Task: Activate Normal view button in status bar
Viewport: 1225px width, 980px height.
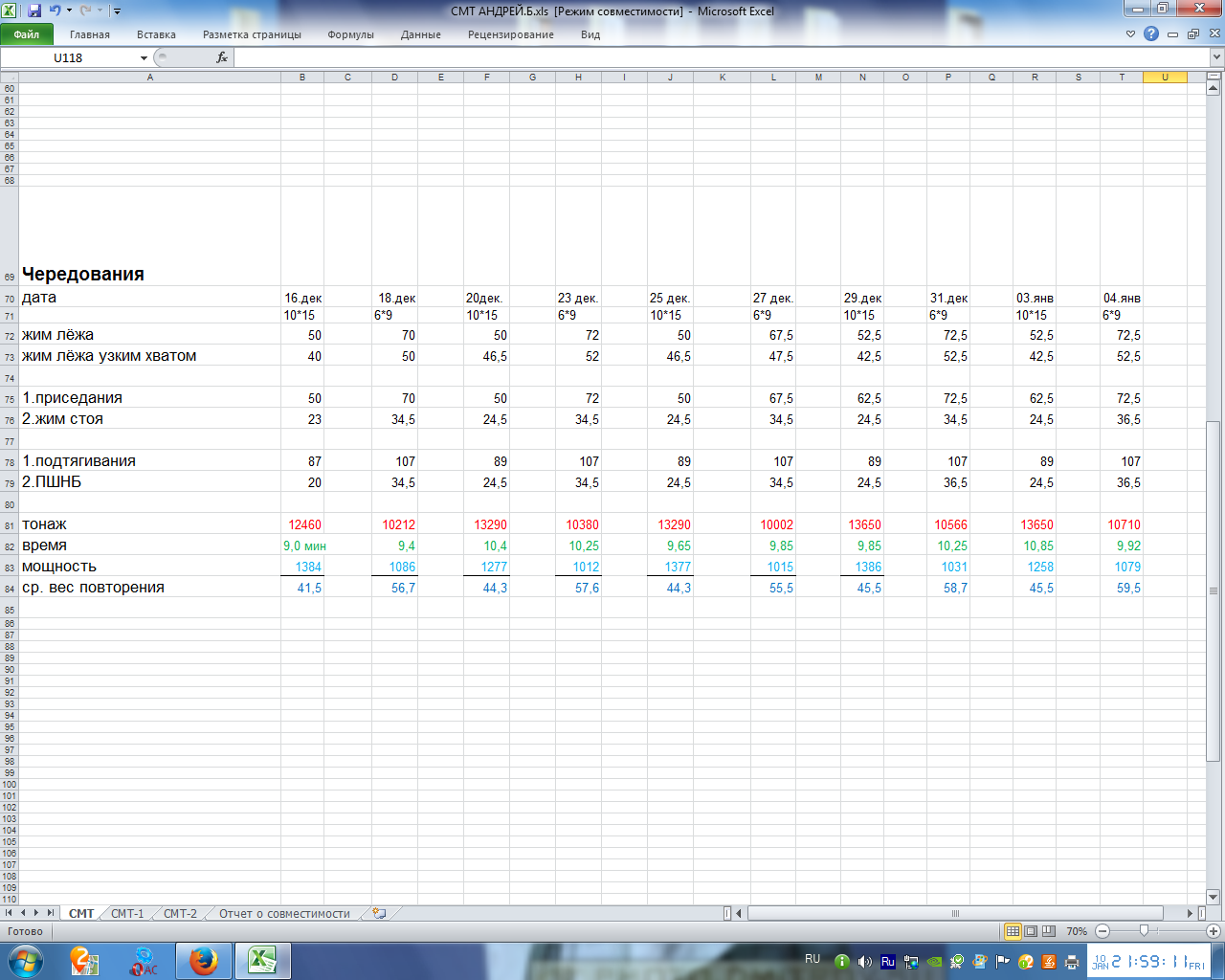Action: click(1013, 931)
